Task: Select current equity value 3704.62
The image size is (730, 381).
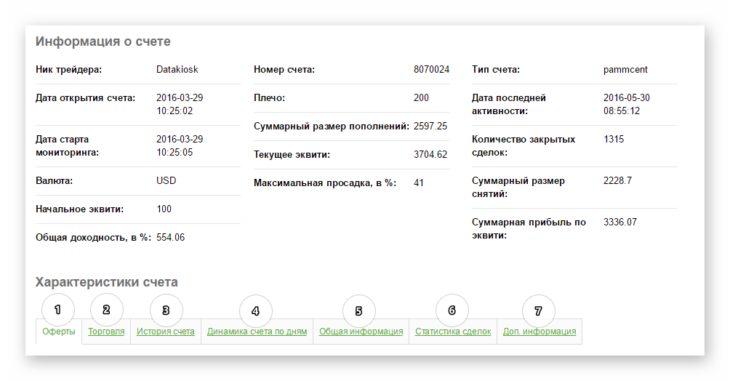Action: [430, 155]
